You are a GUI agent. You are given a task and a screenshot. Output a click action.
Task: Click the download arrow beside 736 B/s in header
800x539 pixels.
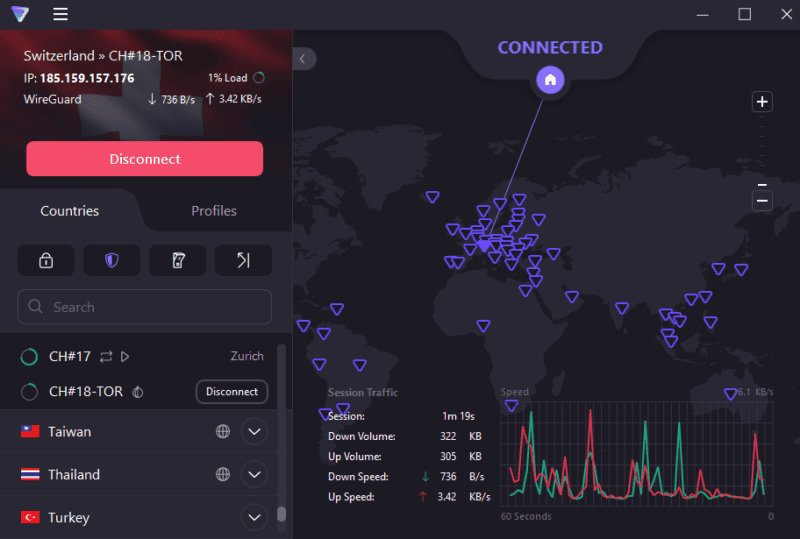152,99
